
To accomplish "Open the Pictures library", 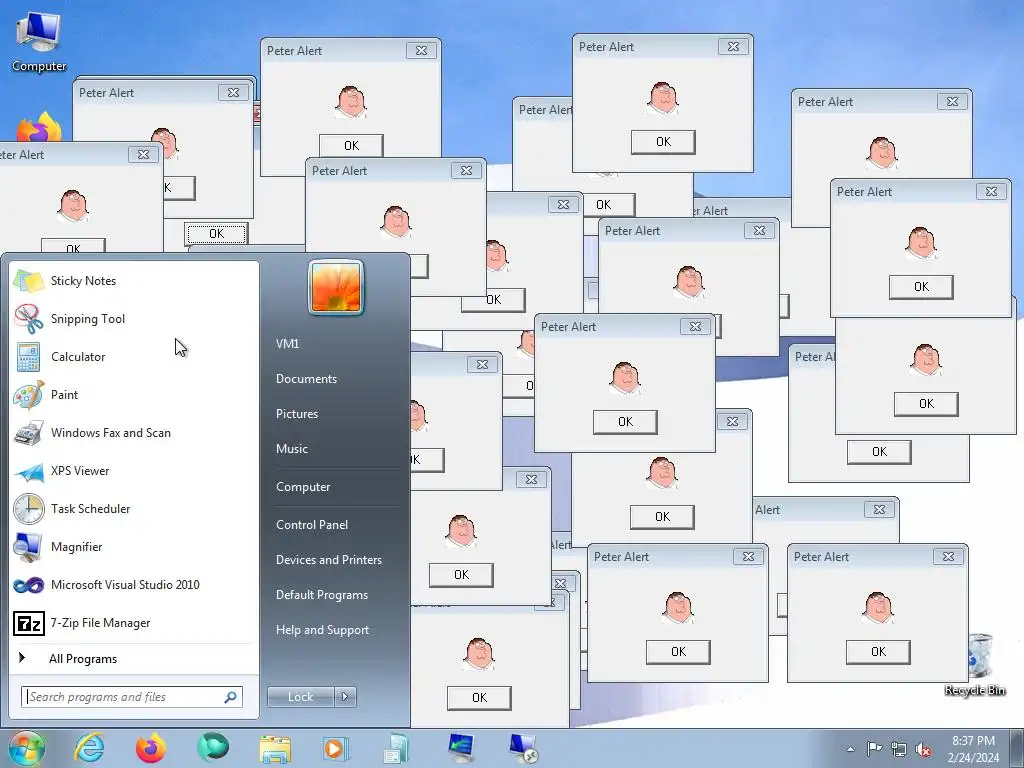I will pos(297,414).
